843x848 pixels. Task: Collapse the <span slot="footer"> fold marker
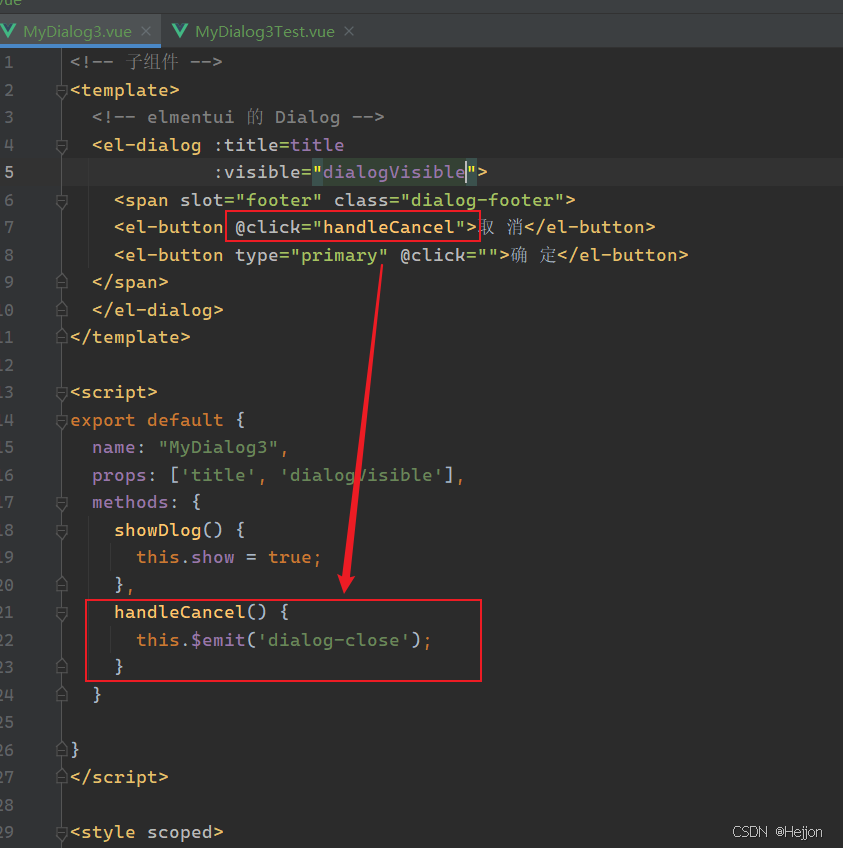coord(62,201)
